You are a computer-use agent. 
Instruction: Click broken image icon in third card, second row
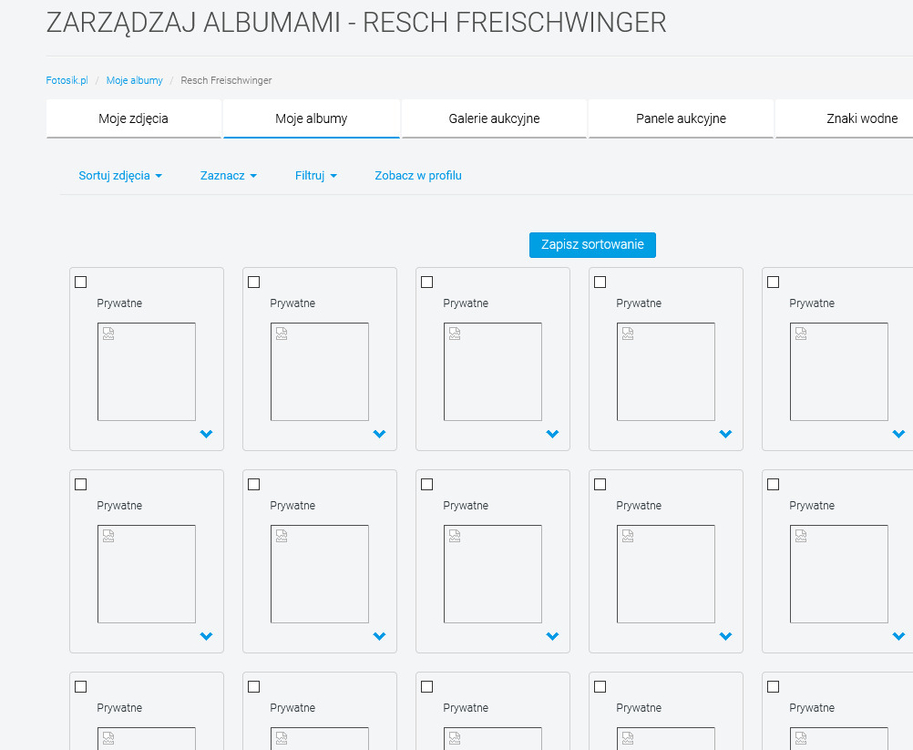pyautogui.click(x=454, y=537)
